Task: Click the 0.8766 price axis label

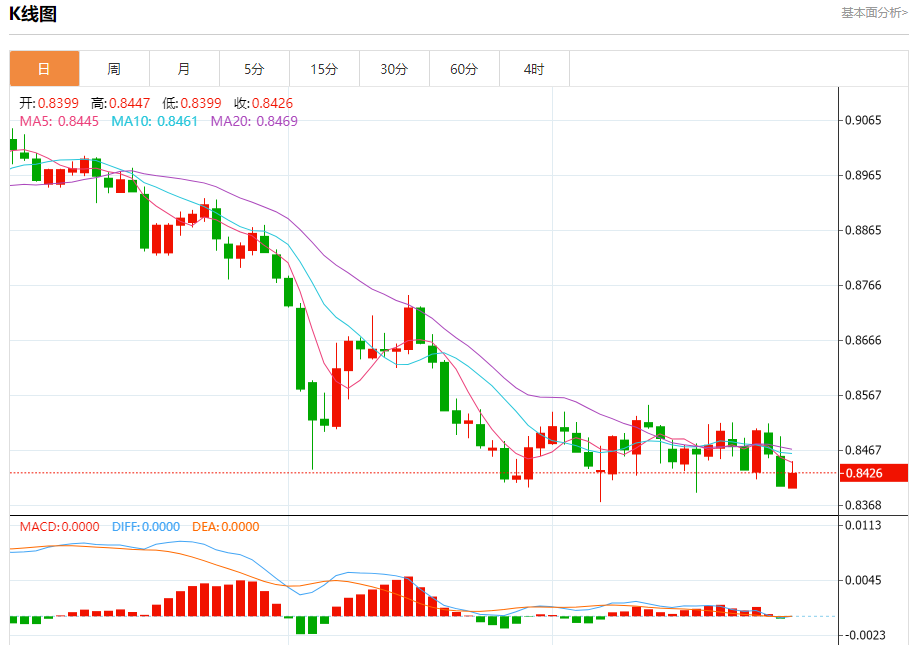Action: pos(863,285)
